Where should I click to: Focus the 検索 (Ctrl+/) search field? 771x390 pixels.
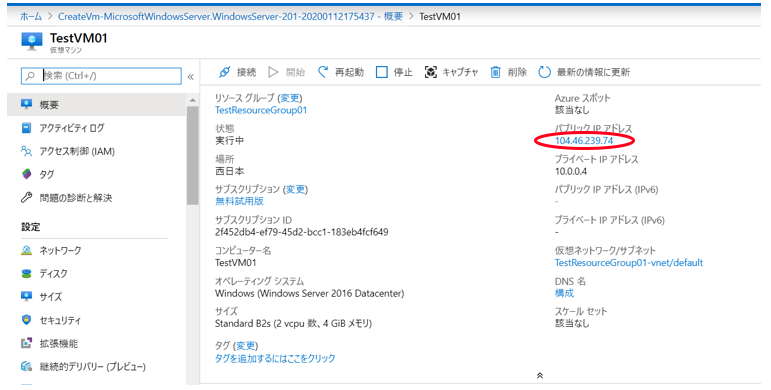click(x=101, y=76)
